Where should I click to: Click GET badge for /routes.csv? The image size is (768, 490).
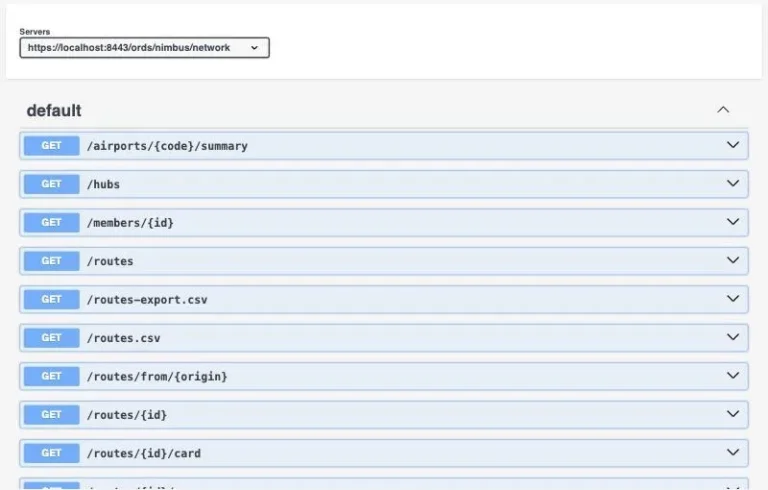click(51, 338)
